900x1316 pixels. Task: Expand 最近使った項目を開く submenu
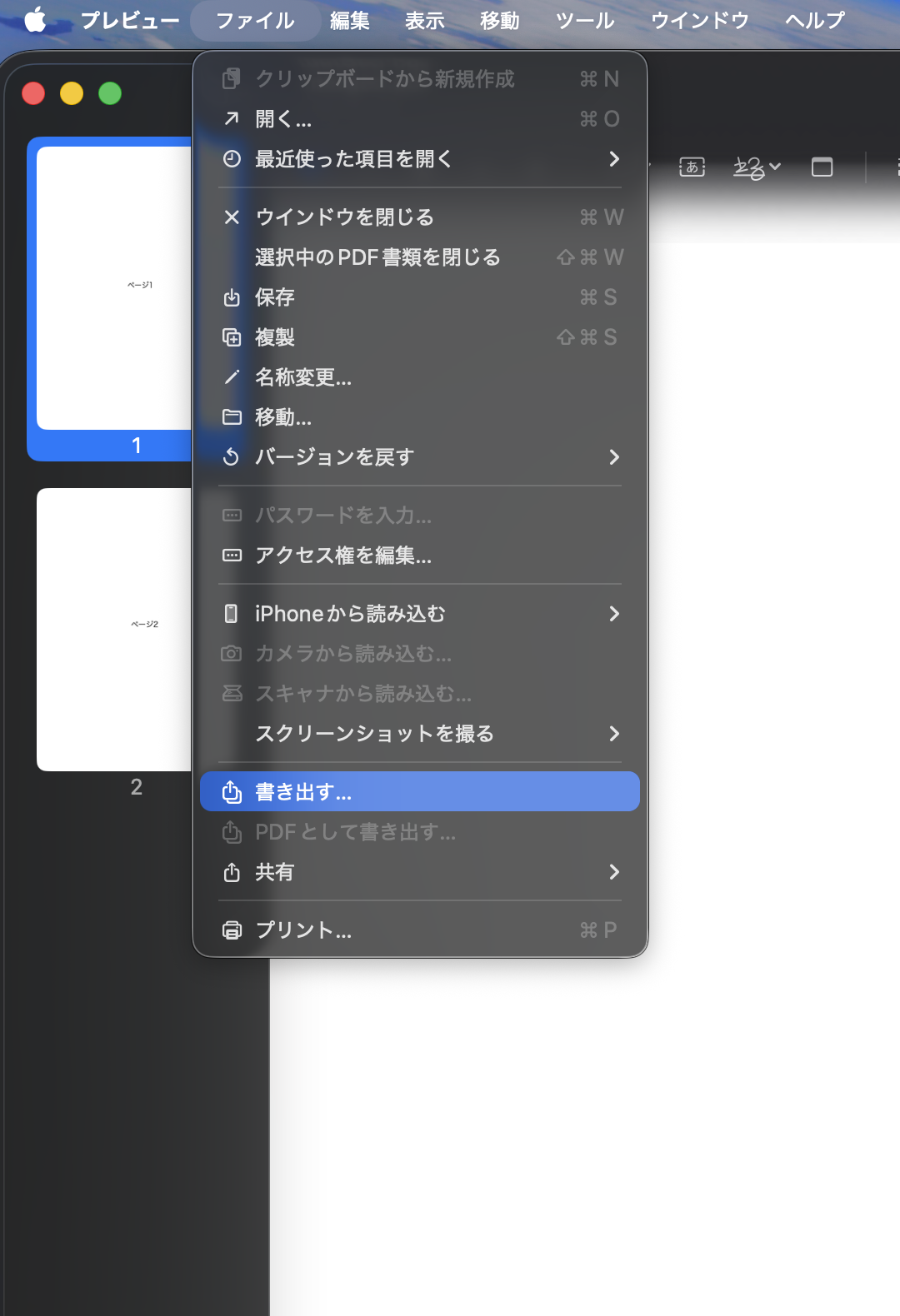pos(420,159)
